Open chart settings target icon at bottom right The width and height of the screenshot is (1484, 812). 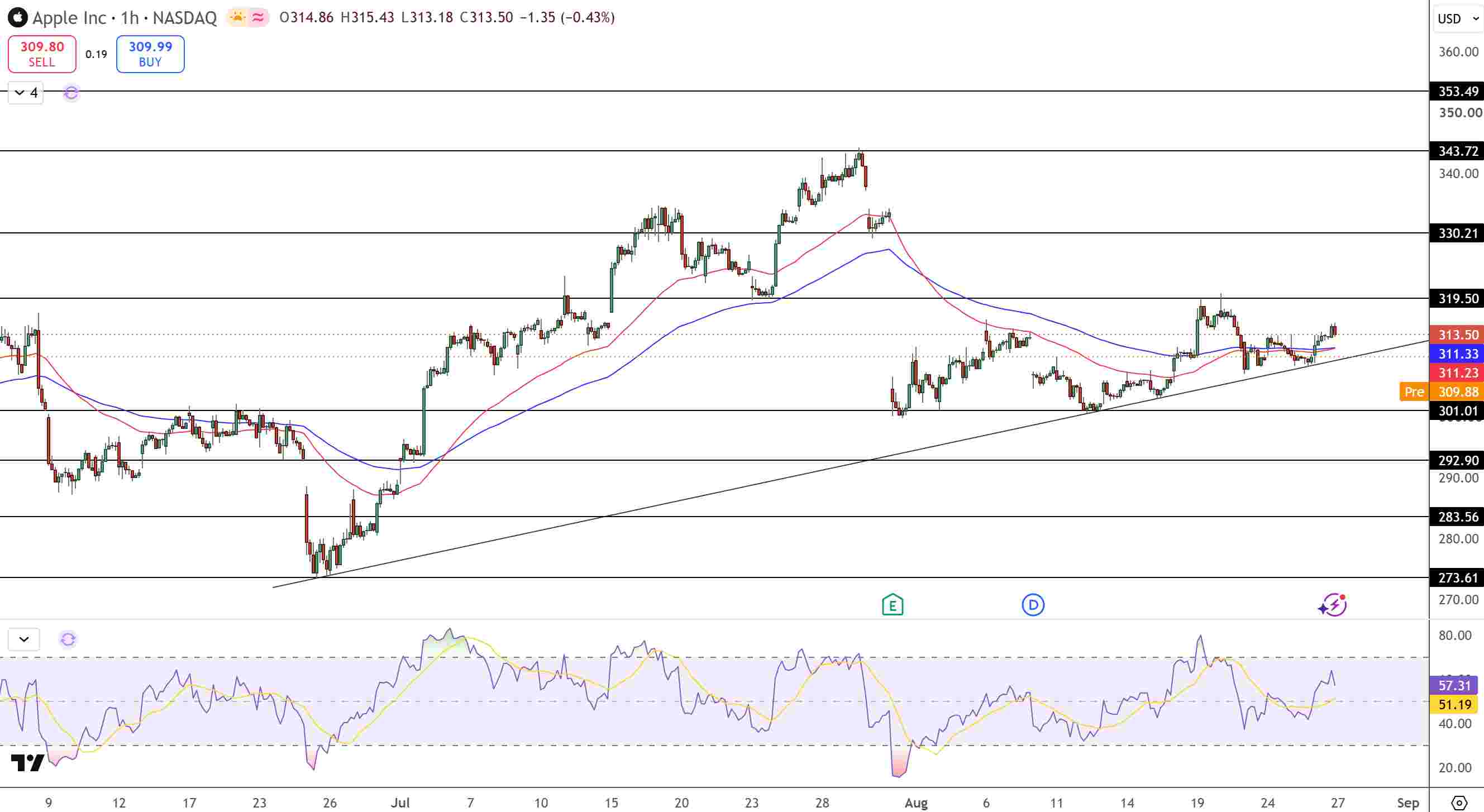coord(1459,802)
